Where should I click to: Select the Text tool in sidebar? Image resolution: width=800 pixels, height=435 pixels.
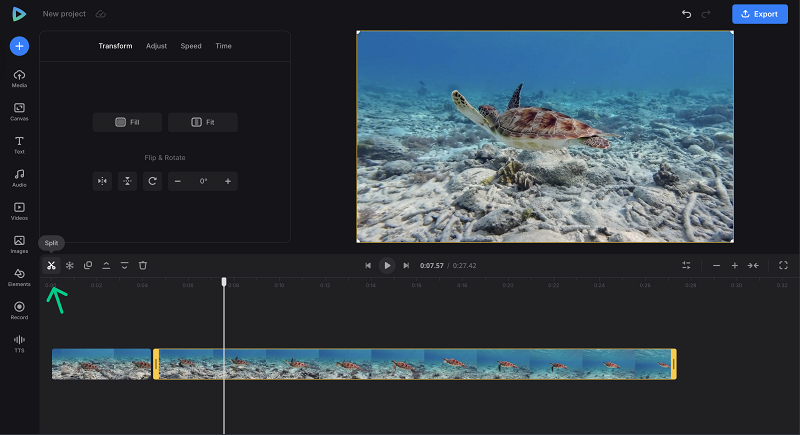19,145
